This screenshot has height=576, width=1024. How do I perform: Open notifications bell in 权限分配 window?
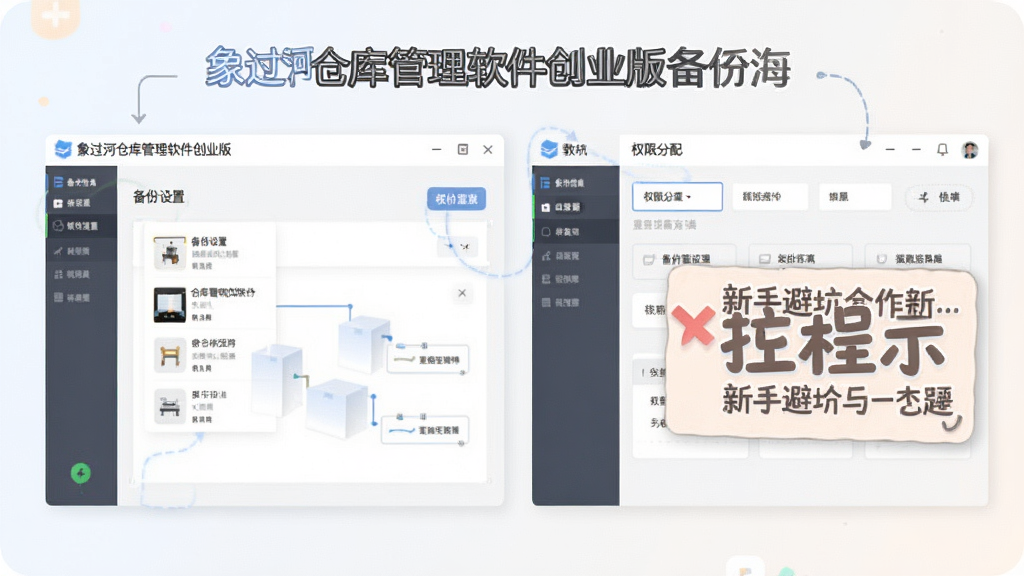[942, 150]
